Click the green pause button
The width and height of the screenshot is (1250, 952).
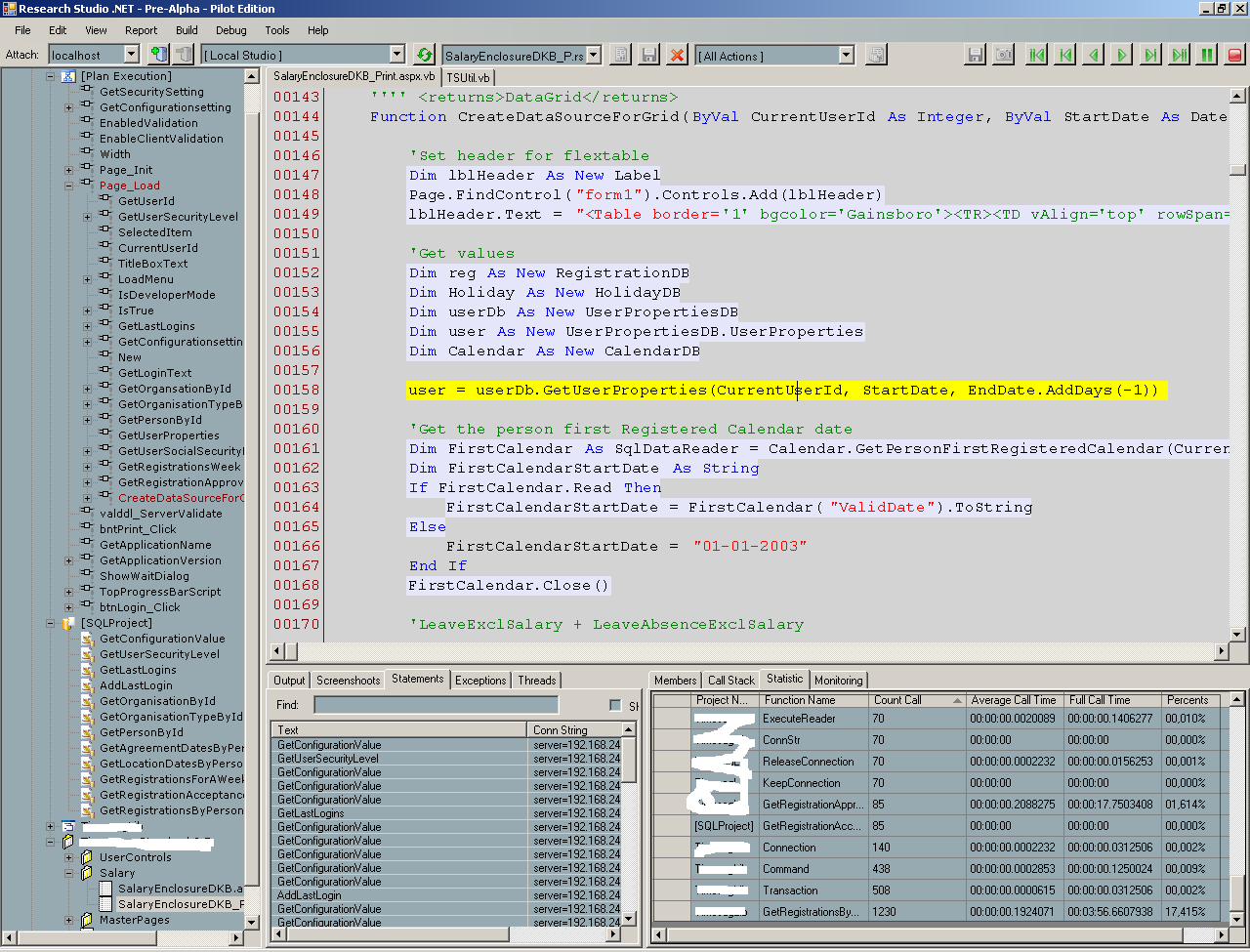point(1207,56)
